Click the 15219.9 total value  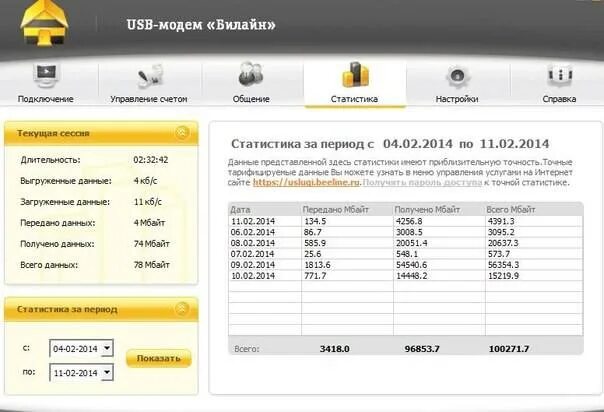503,276
